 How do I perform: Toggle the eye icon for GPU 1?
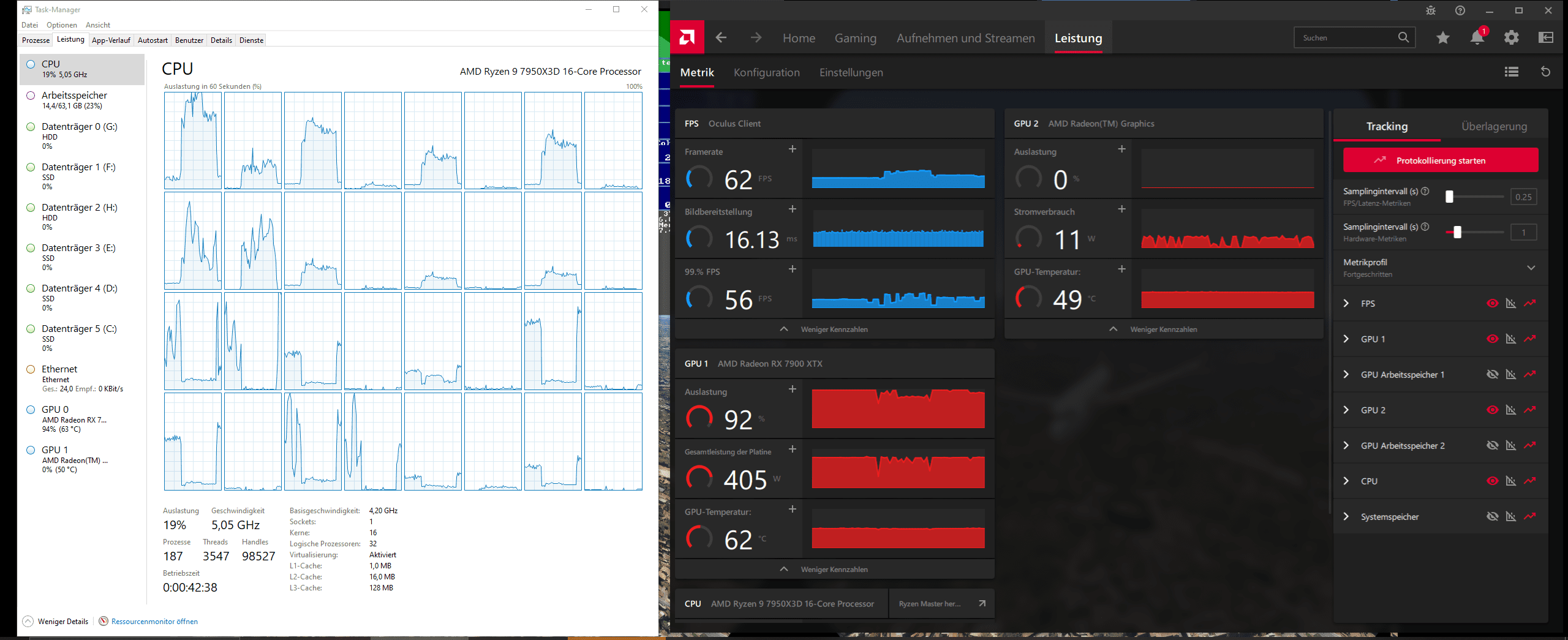(x=1493, y=339)
